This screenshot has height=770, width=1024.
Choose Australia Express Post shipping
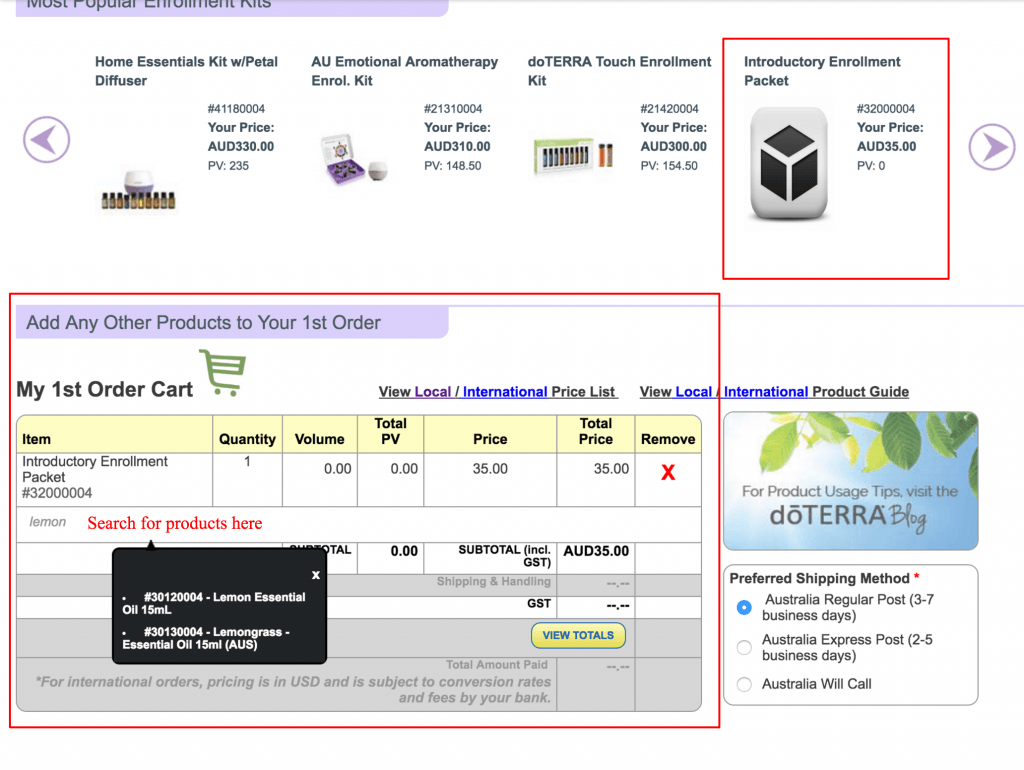tap(744, 647)
